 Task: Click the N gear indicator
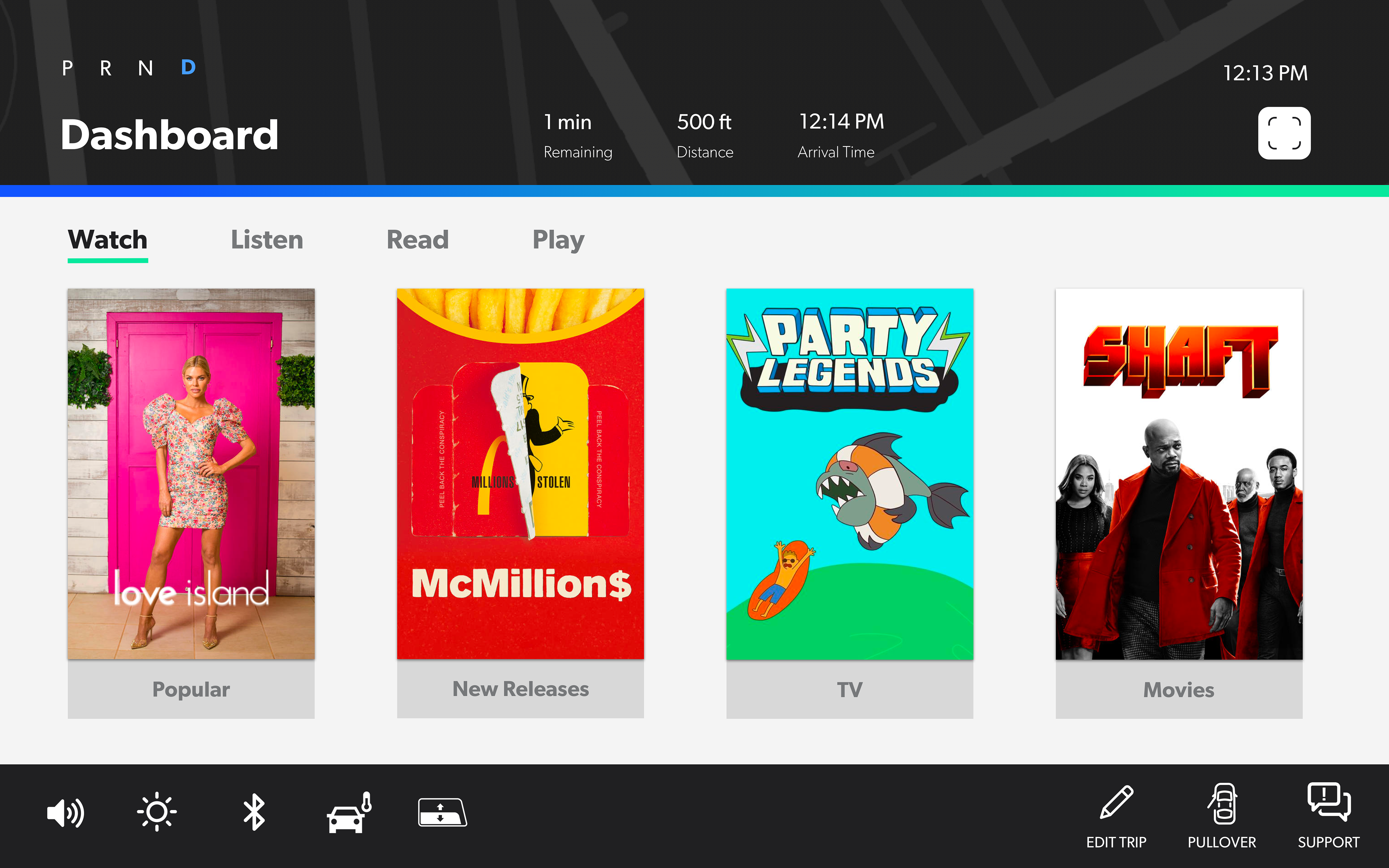(x=145, y=68)
